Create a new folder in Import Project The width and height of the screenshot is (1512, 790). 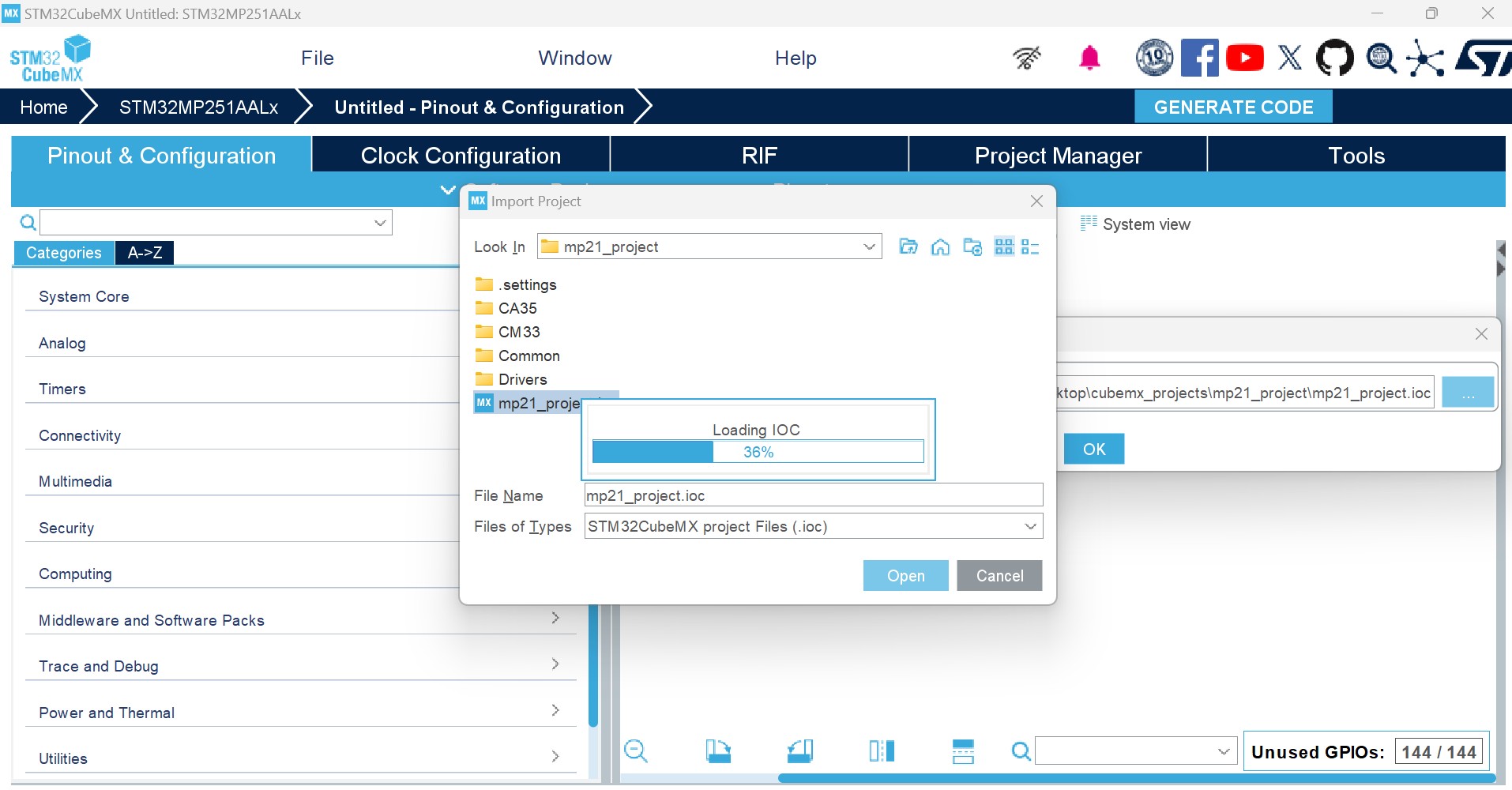point(972,247)
